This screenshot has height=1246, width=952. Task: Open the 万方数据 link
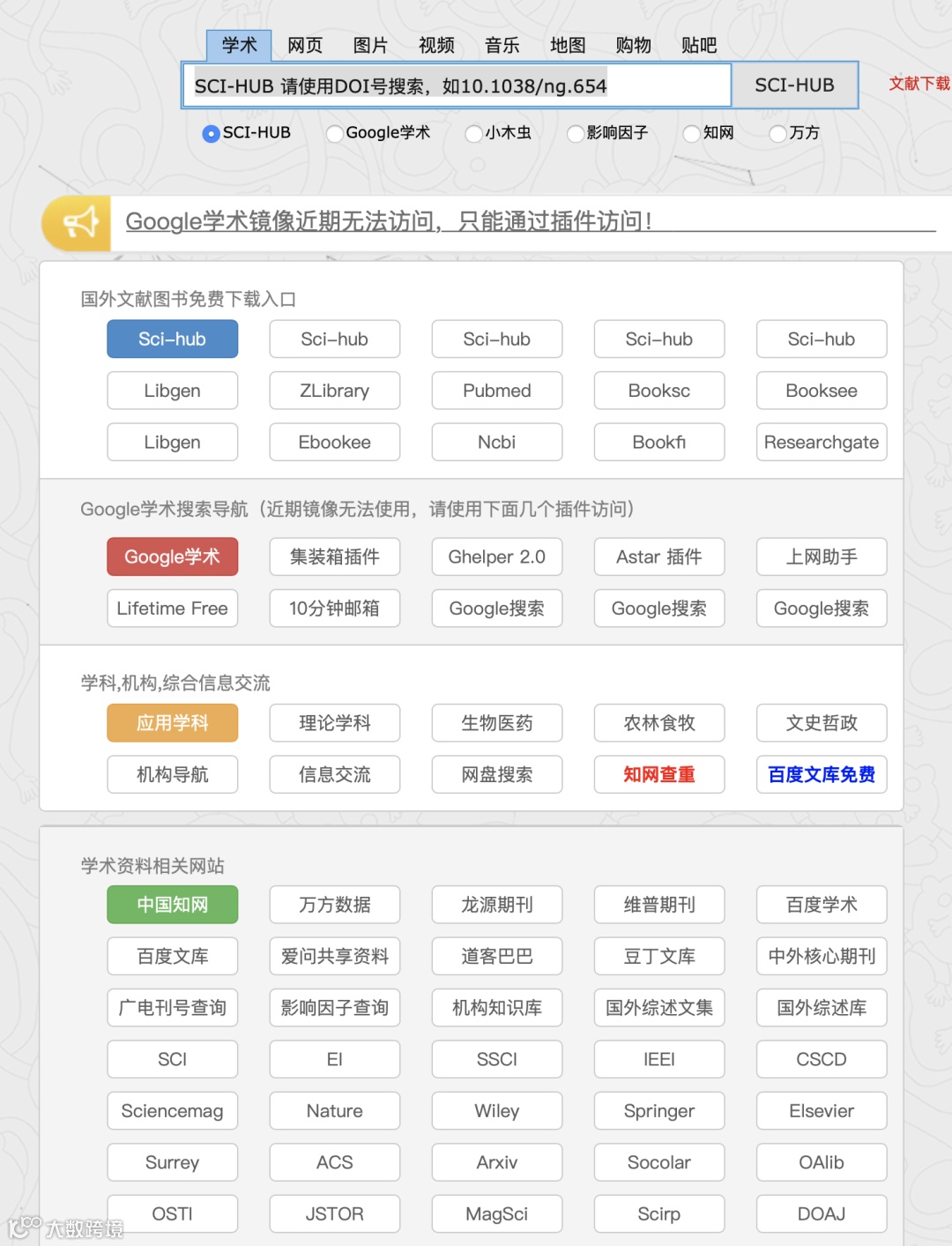[x=335, y=905]
